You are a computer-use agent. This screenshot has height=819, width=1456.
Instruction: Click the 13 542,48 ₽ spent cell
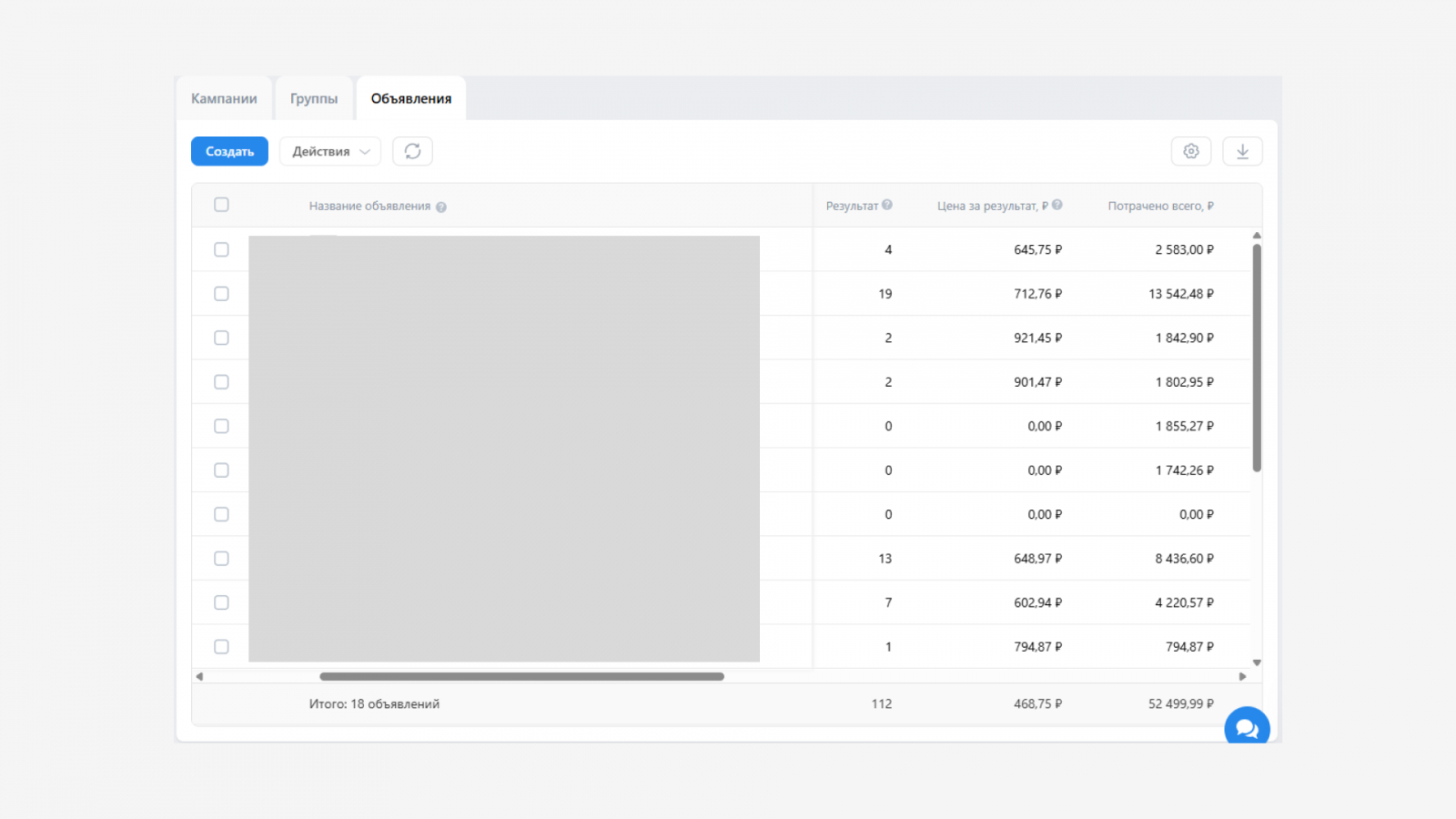[1181, 294]
